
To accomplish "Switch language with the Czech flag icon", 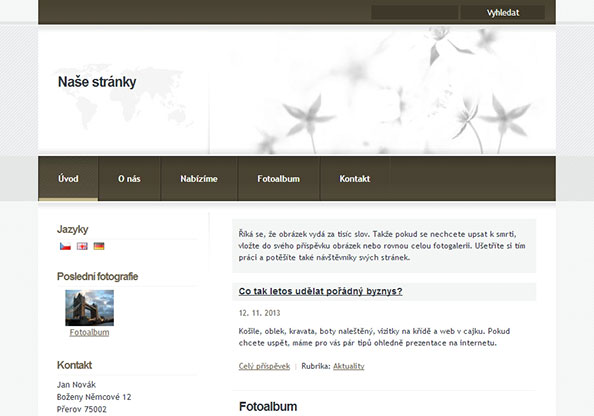I will (x=65, y=246).
